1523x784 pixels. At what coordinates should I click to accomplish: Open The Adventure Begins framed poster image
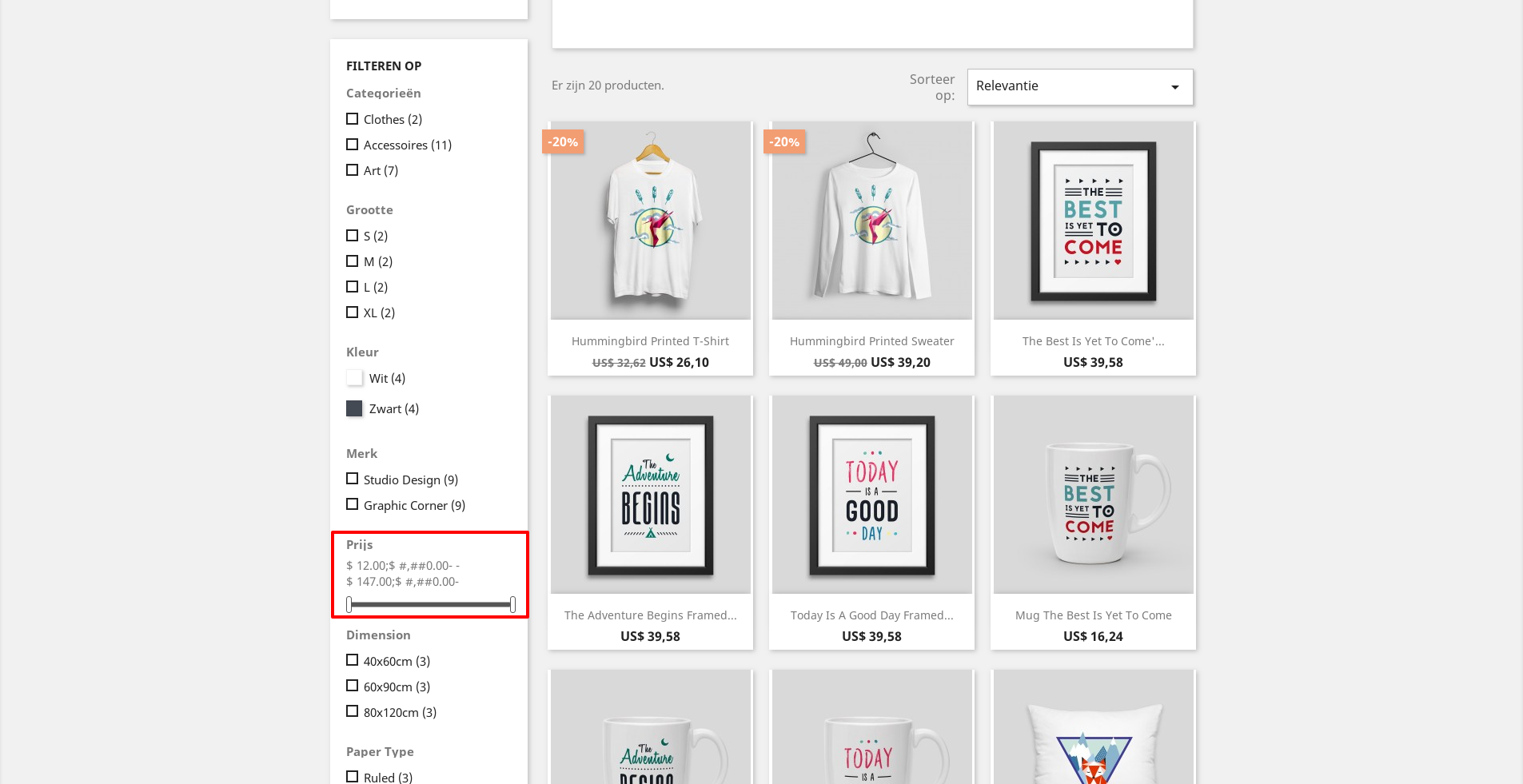click(x=651, y=495)
